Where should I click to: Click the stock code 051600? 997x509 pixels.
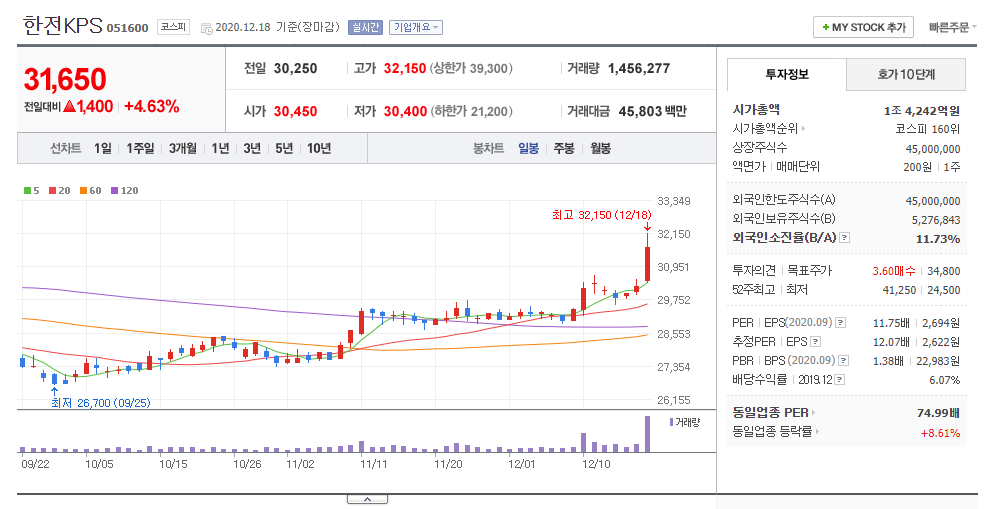[x=127, y=28]
